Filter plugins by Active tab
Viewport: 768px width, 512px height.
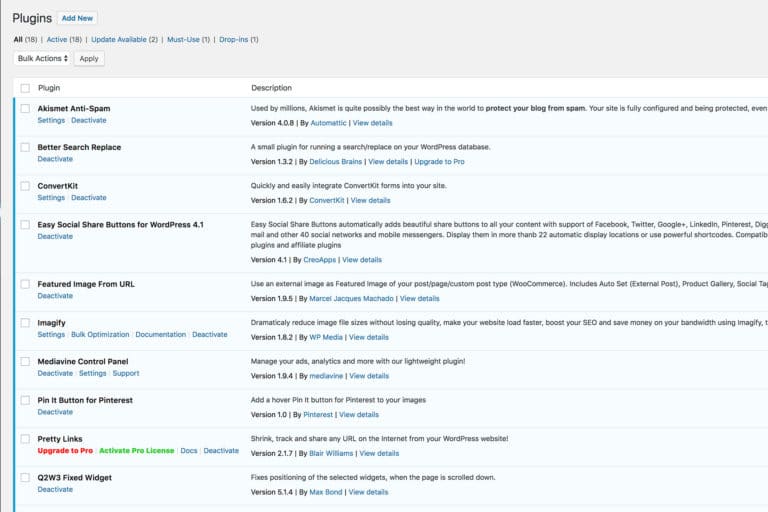point(56,40)
